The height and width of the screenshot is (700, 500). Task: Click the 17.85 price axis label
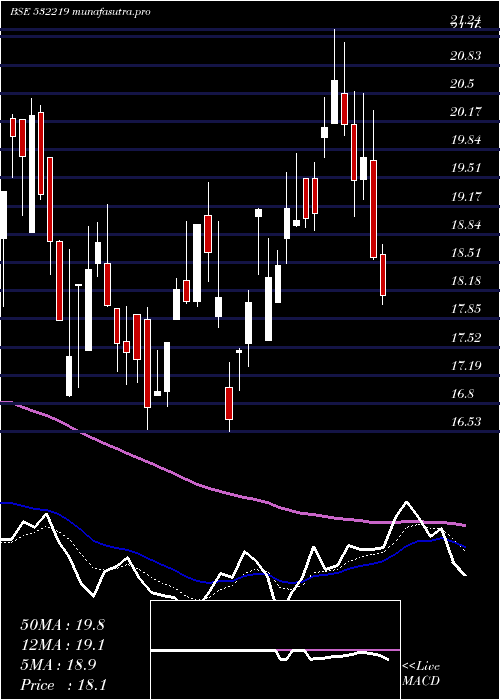pos(466,309)
